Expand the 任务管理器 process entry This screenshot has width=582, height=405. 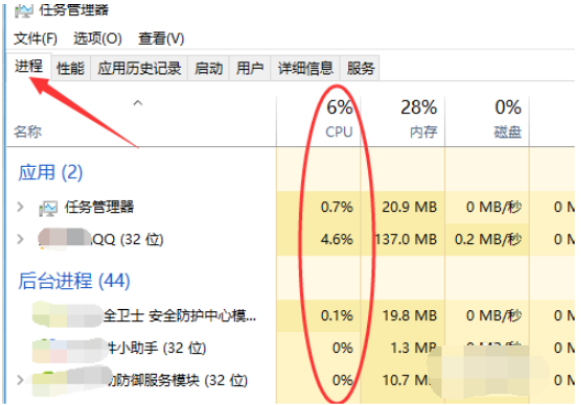pyautogui.click(x=20, y=207)
